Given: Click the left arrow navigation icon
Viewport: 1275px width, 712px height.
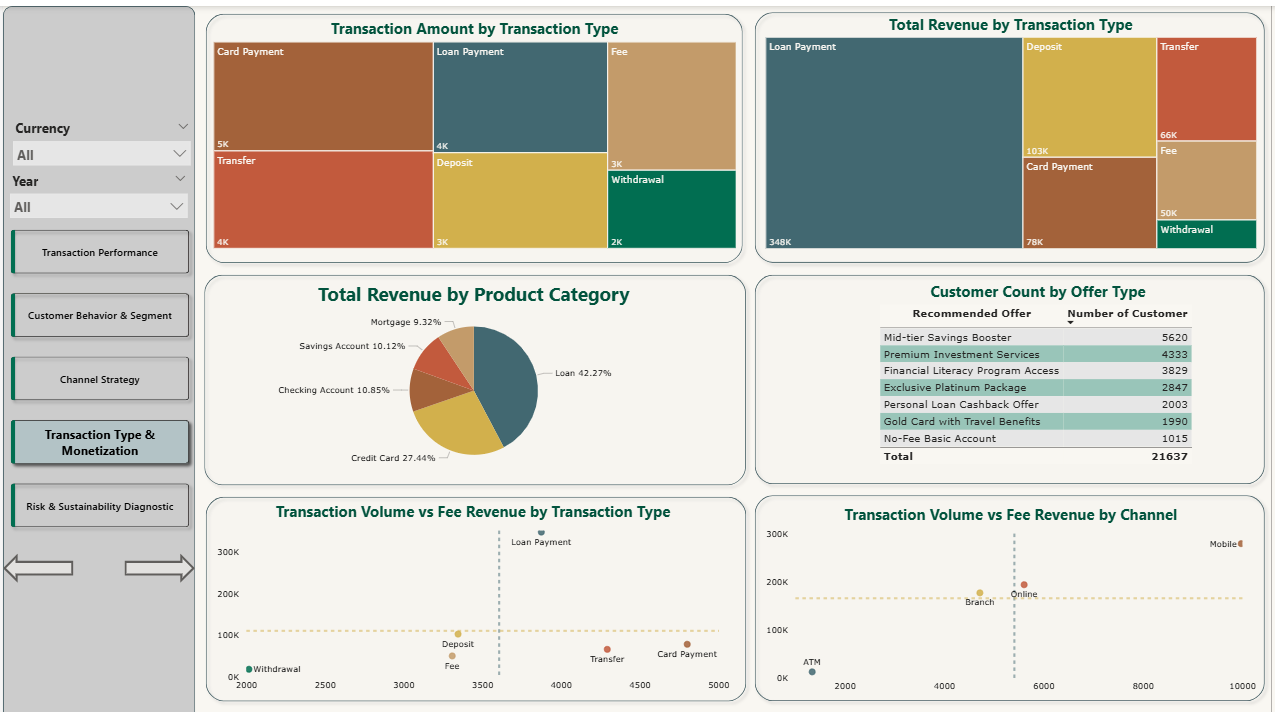Looking at the screenshot, I should pos(38,568).
